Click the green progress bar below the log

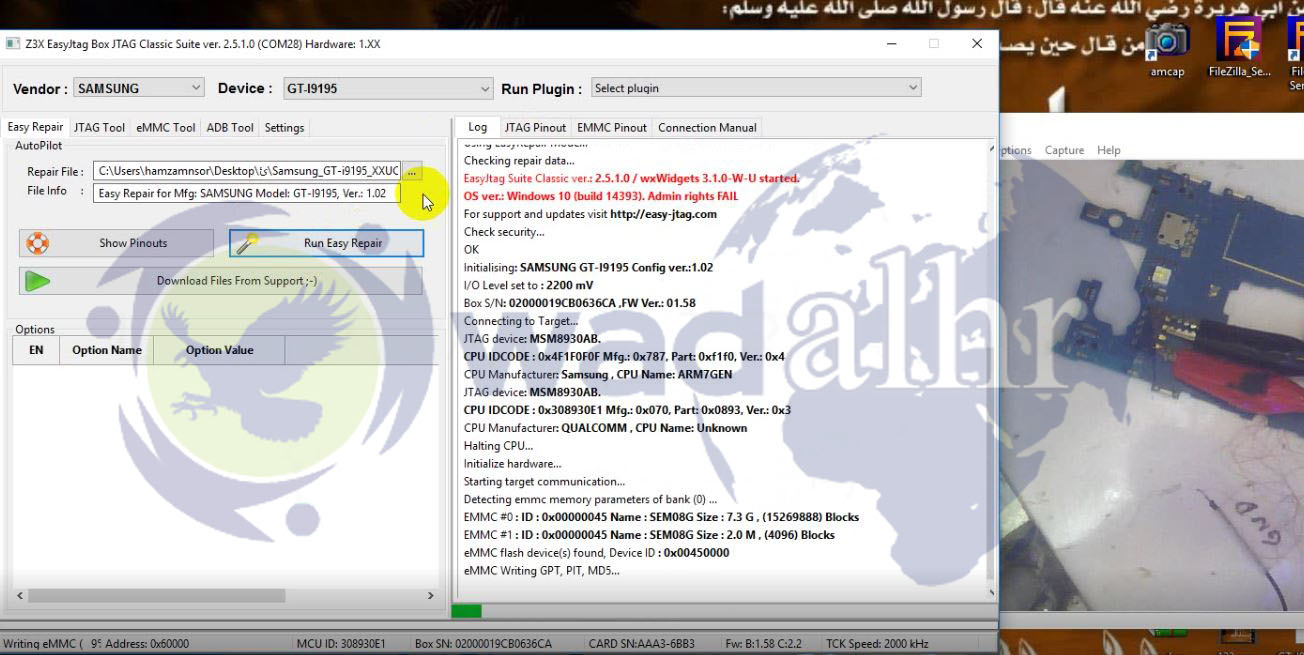466,611
